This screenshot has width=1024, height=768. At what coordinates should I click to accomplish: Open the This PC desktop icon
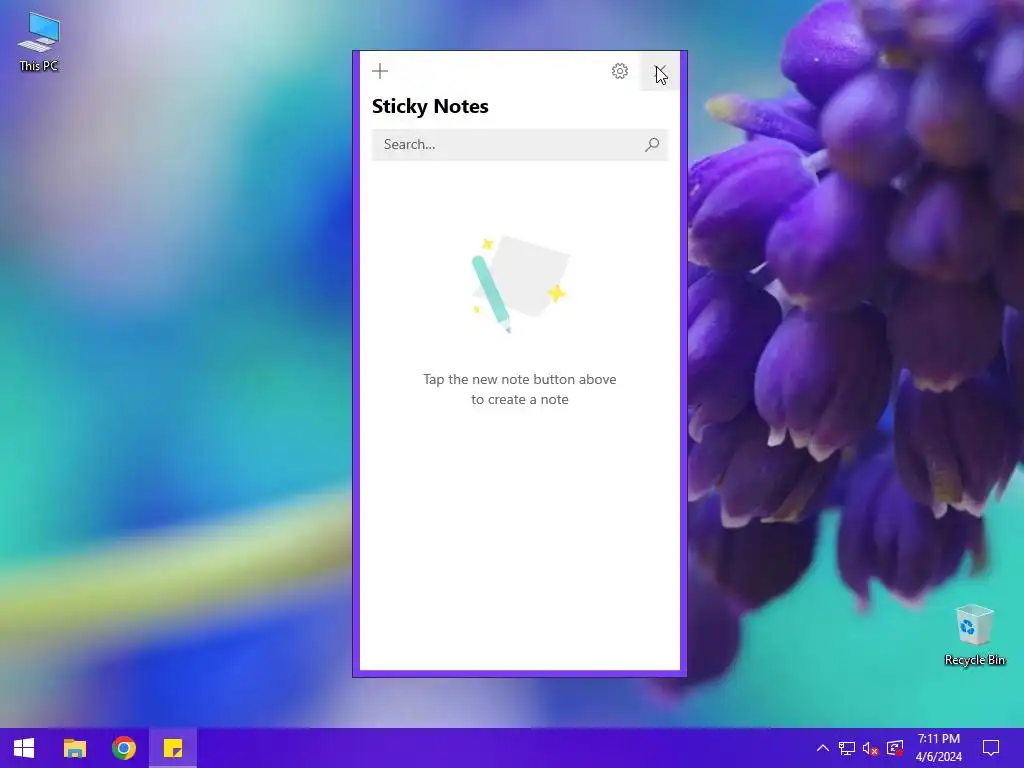coord(39,42)
